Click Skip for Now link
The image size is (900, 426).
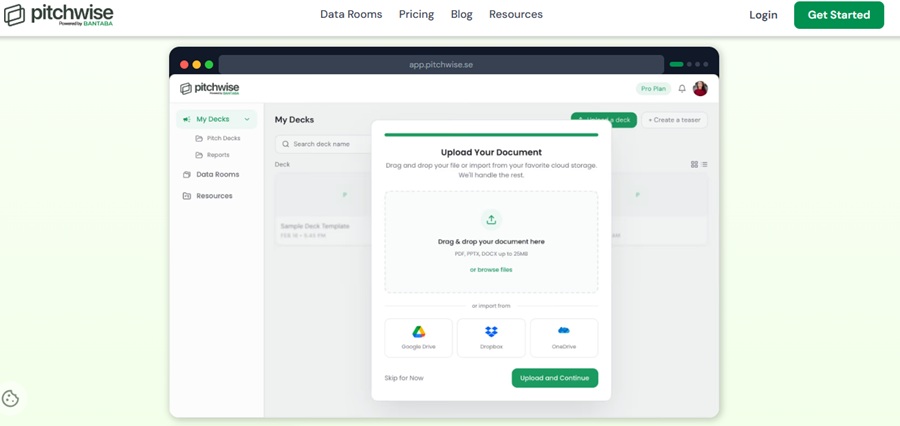[x=404, y=378]
